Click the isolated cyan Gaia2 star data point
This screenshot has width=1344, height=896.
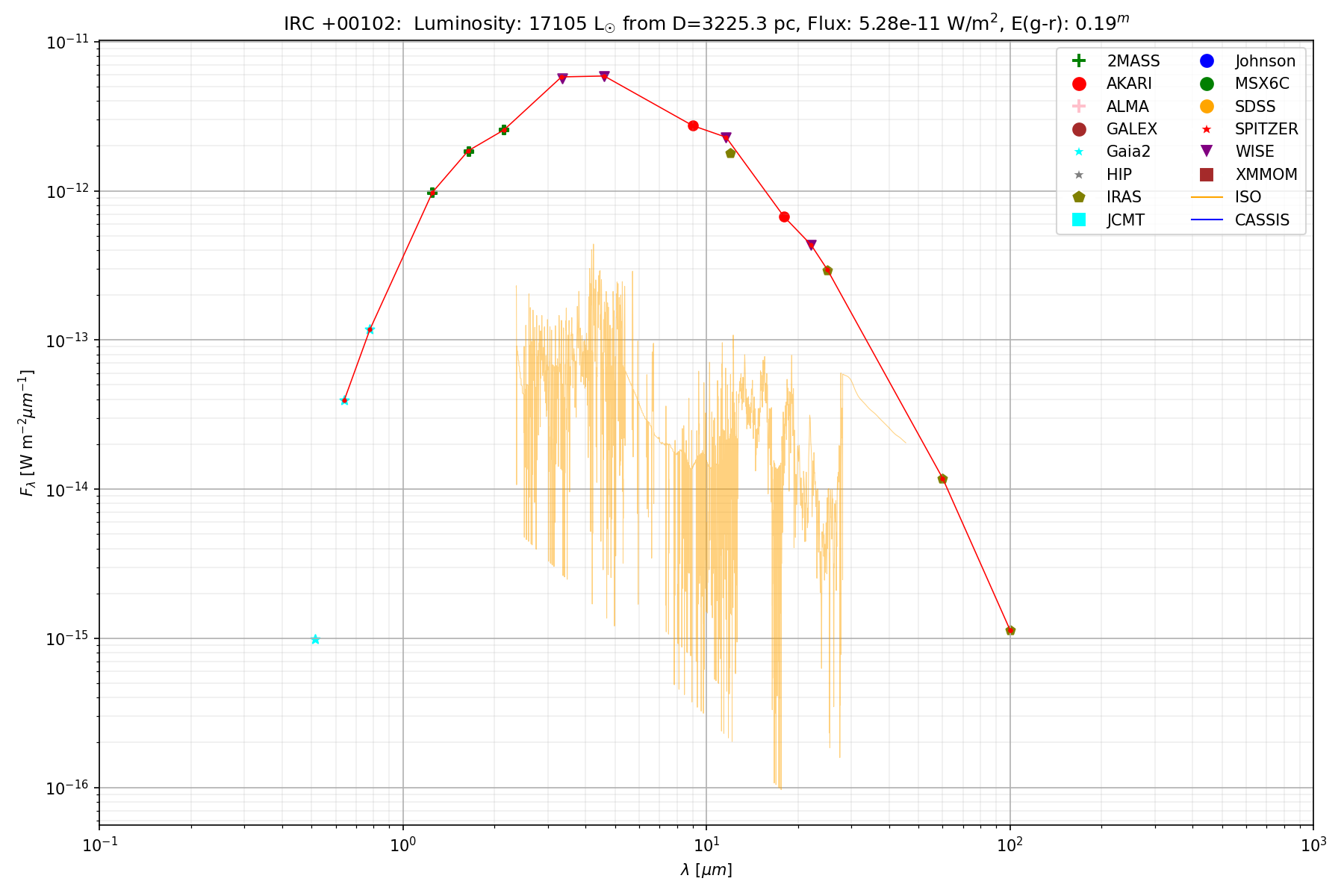coord(315,639)
